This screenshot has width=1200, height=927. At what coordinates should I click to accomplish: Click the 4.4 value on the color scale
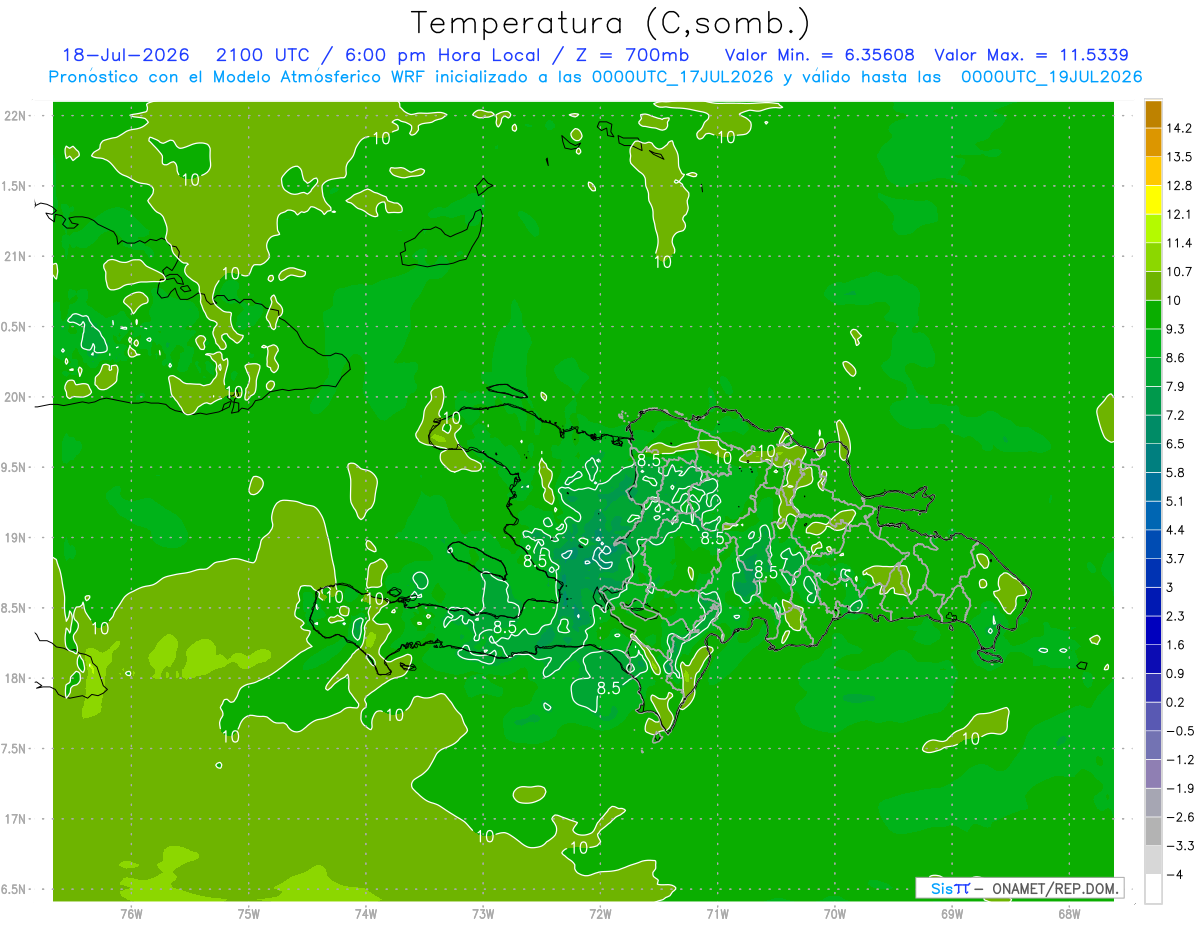1176,530
